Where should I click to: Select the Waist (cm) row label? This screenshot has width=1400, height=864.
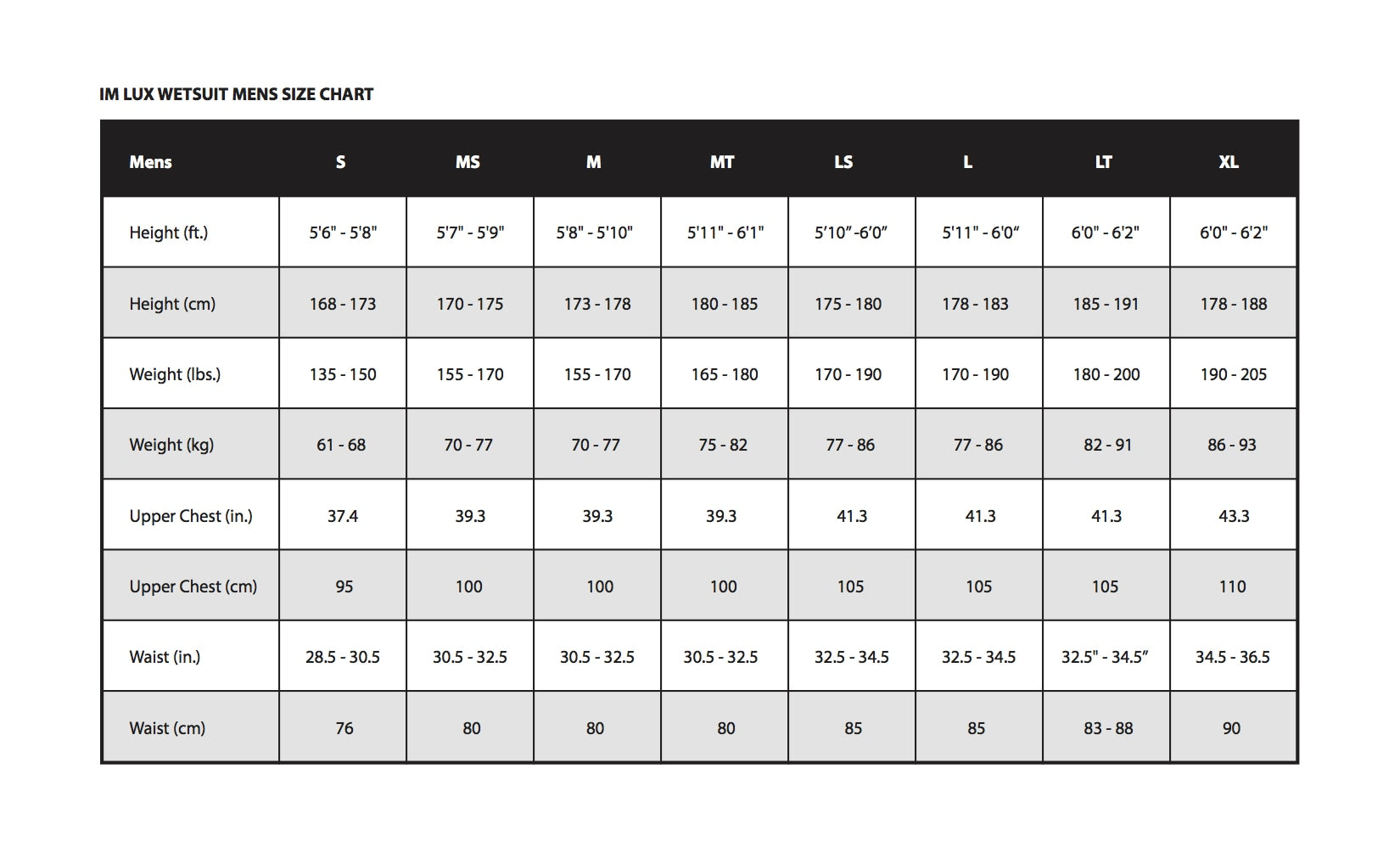[167, 728]
